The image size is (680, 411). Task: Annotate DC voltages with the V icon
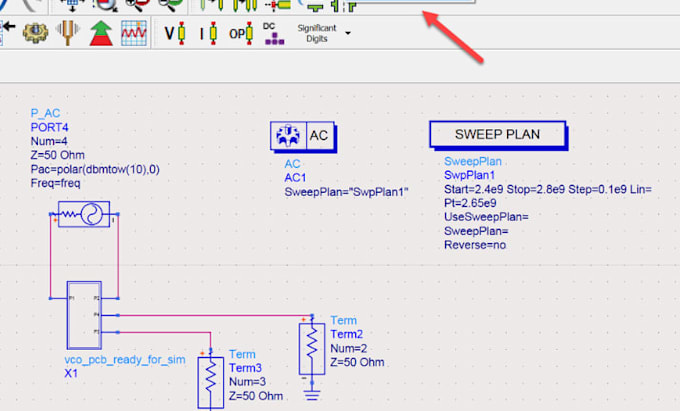(175, 33)
